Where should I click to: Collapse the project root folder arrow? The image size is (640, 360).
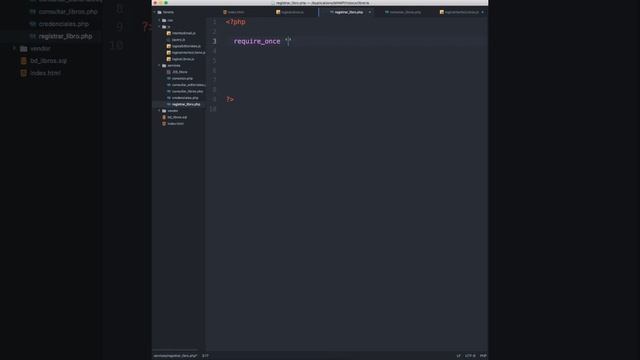pyautogui.click(x=155, y=12)
